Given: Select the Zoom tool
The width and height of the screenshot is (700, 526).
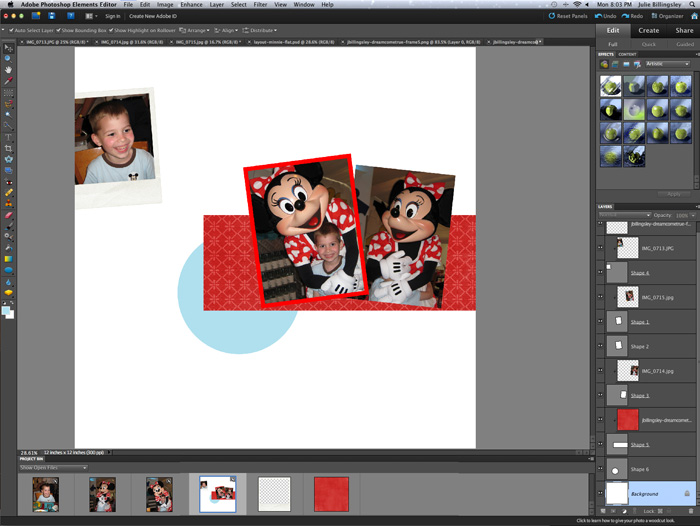Looking at the screenshot, I should (8, 59).
